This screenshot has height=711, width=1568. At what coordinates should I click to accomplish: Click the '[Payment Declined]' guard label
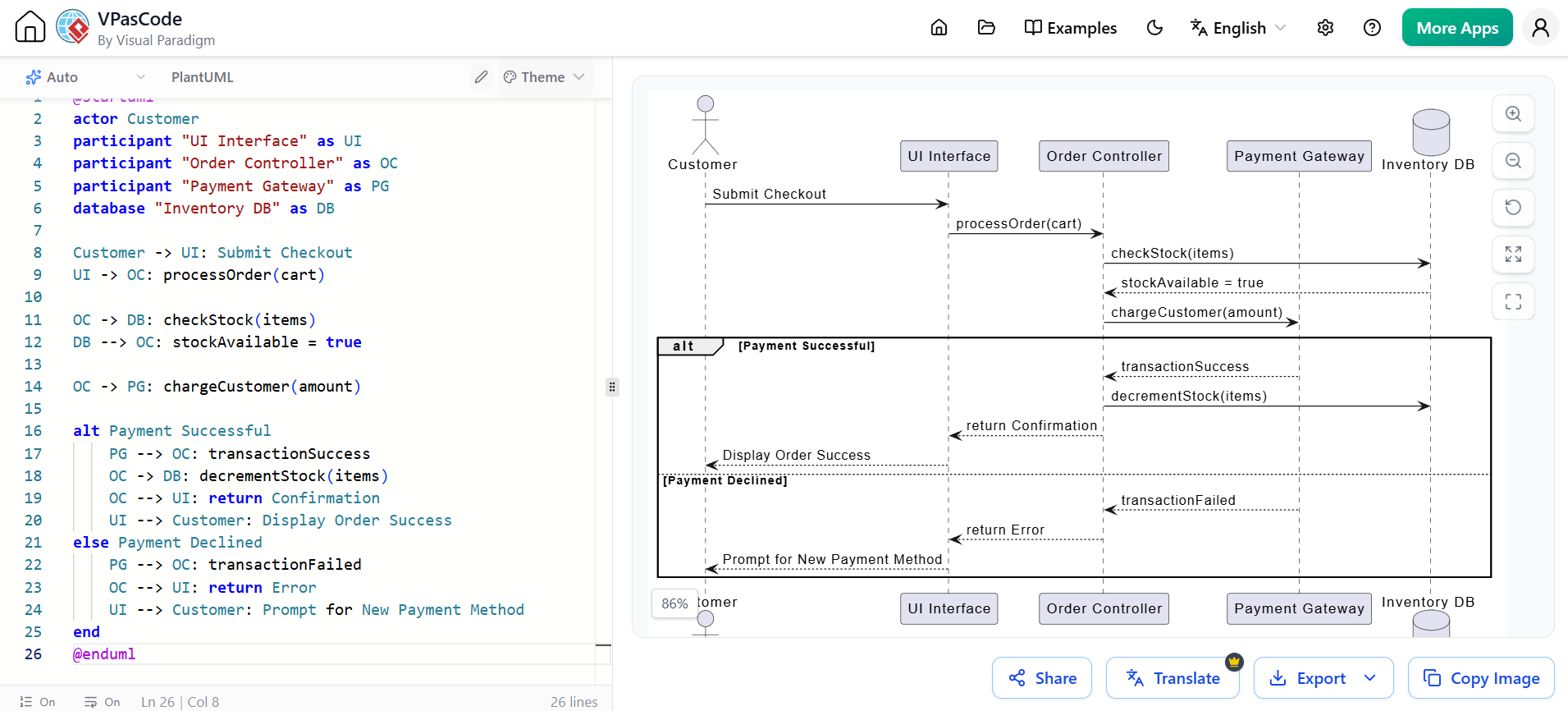click(725, 480)
